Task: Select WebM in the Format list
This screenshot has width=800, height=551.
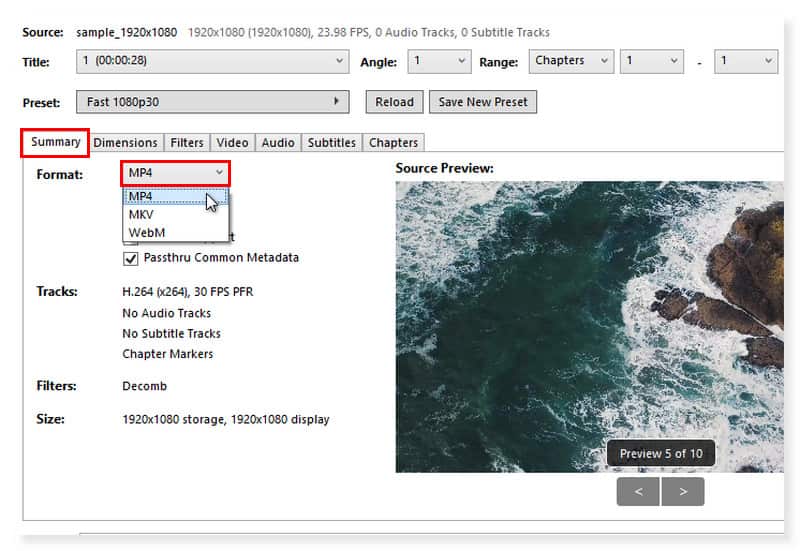Action: (146, 232)
